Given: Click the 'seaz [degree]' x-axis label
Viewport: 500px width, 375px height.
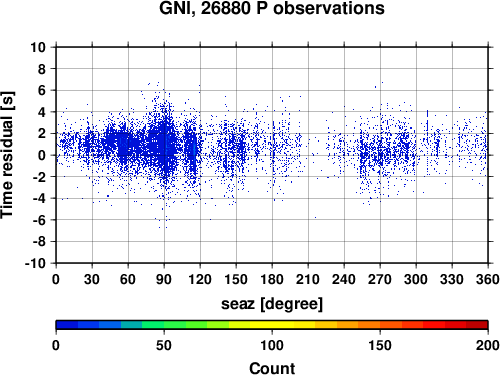Looking at the screenshot, I should pyautogui.click(x=272, y=304).
